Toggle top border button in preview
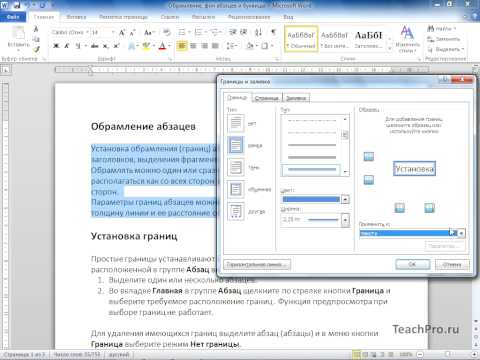The width and height of the screenshot is (480, 360). [x=369, y=156]
